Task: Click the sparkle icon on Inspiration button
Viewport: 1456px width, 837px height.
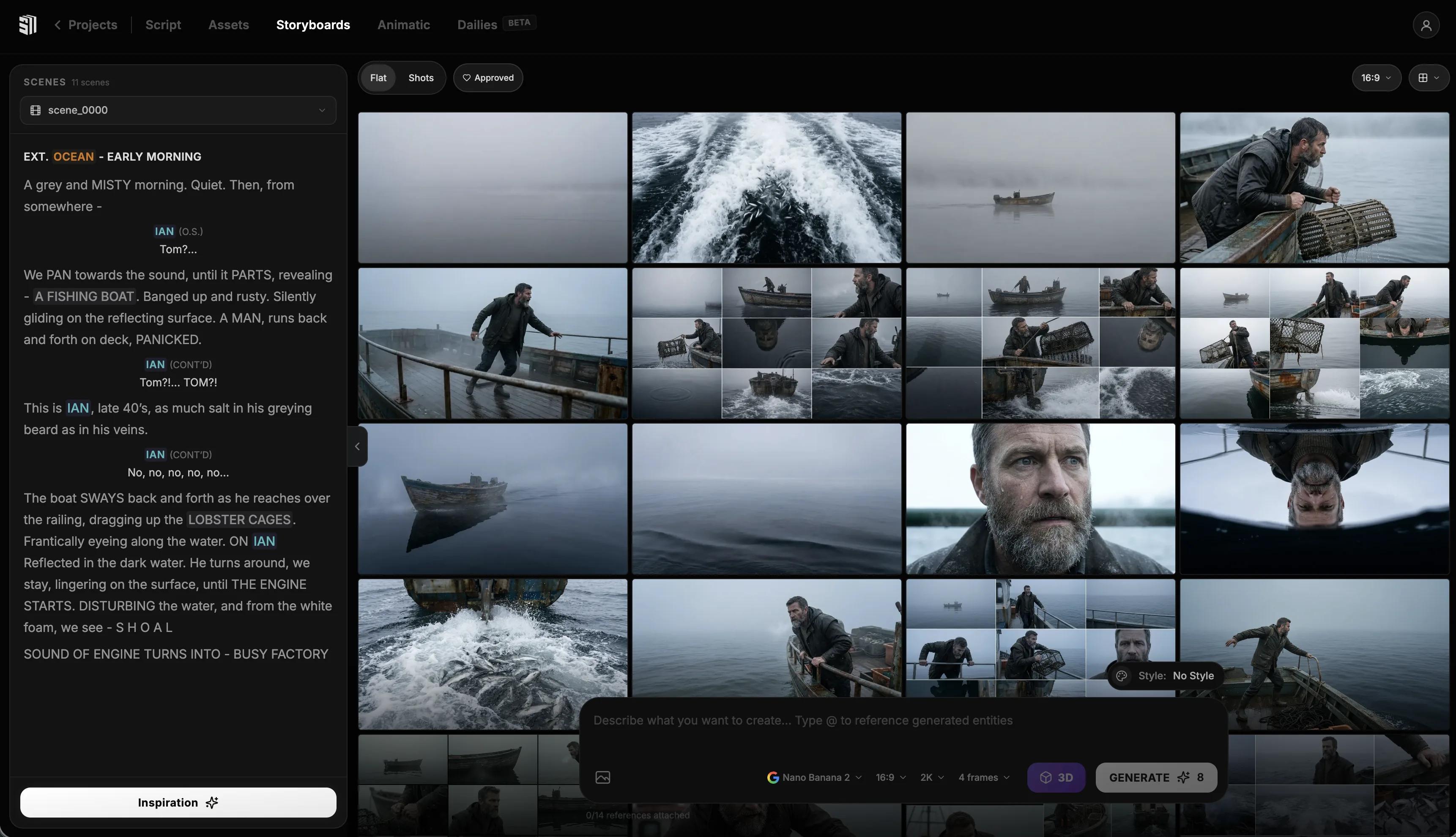Action: [212, 802]
